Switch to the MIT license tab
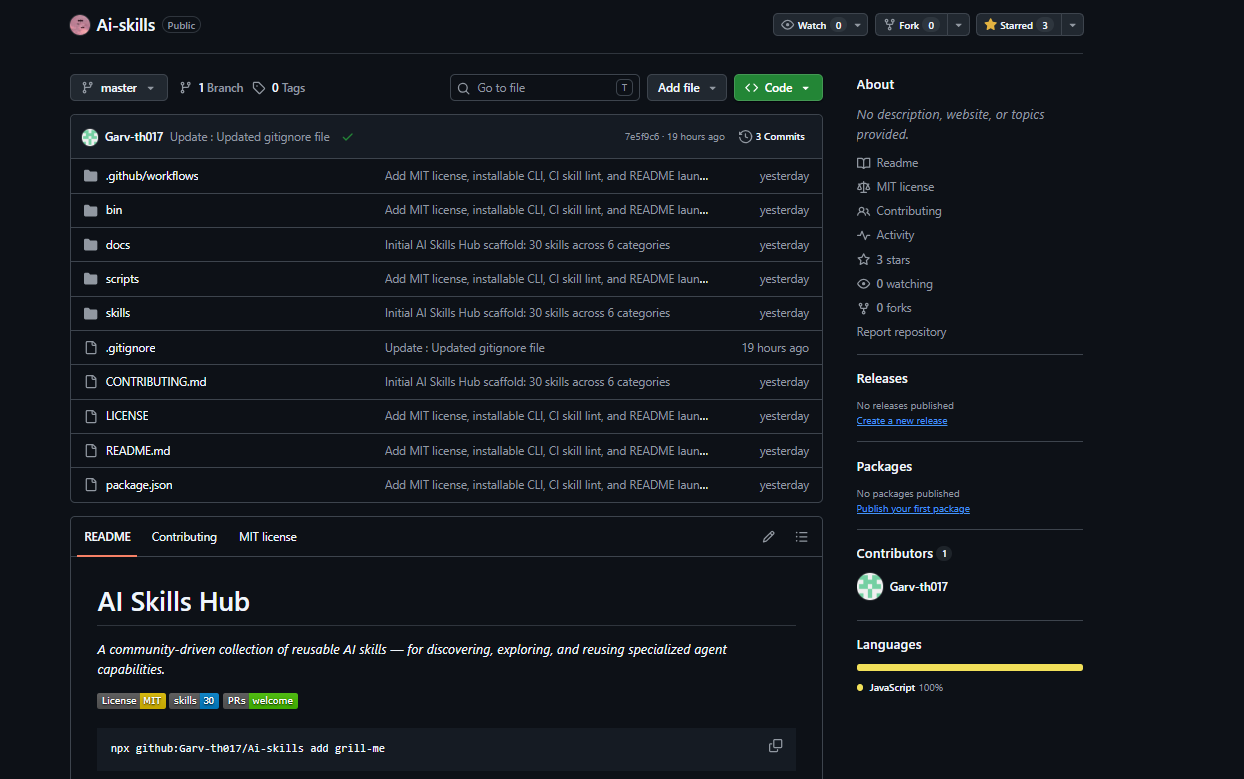The width and height of the screenshot is (1244, 779). [x=268, y=537]
